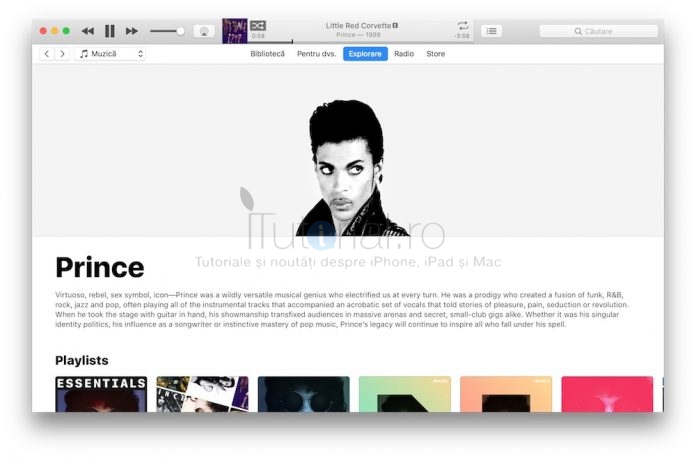Pause the current song
Viewport: 696px width, 458px height.
(x=110, y=31)
